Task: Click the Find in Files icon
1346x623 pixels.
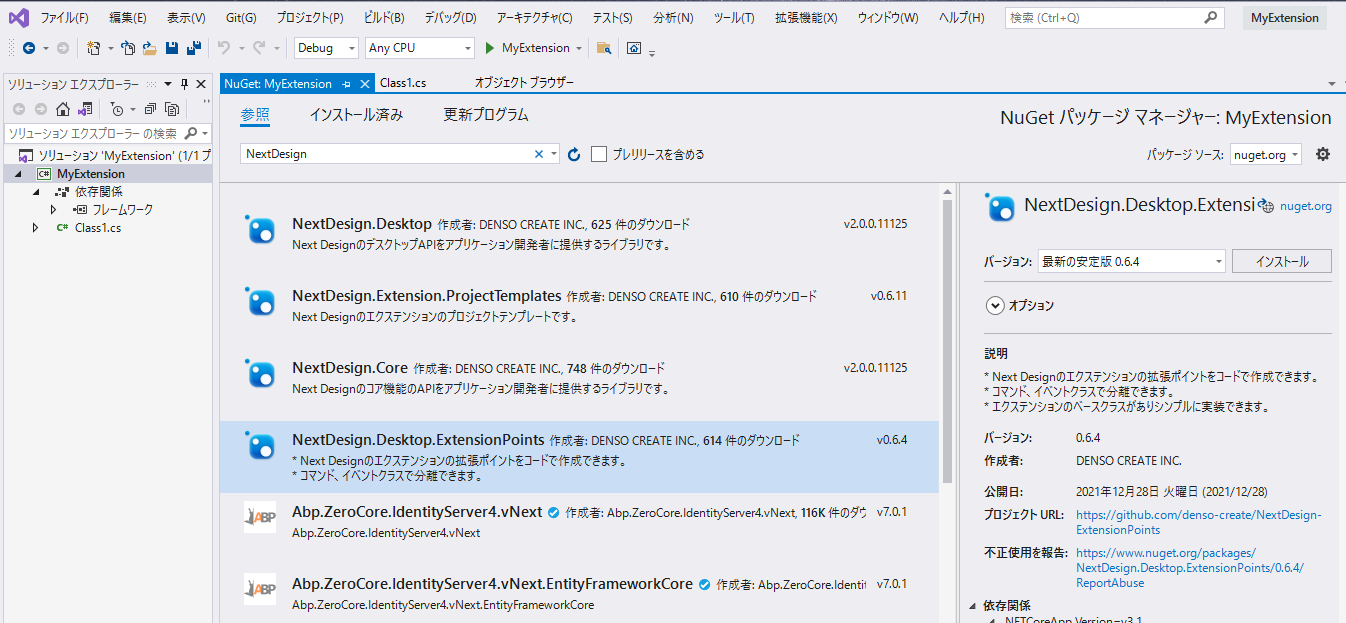Action: click(x=603, y=48)
